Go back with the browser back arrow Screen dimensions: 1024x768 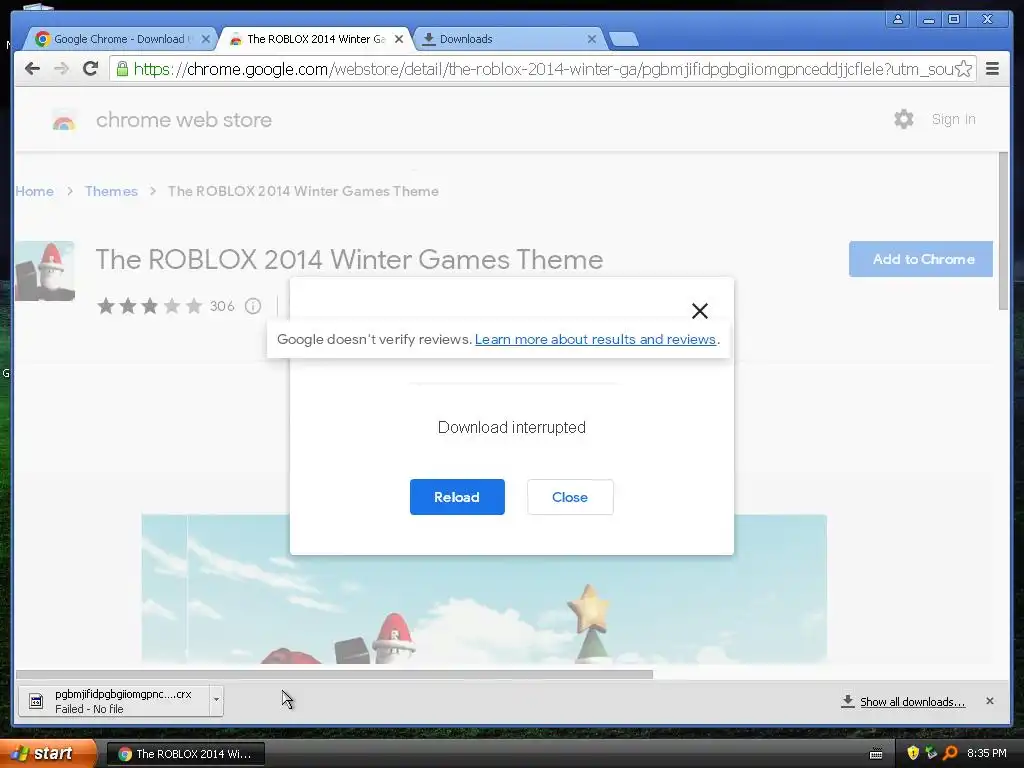[x=32, y=69]
